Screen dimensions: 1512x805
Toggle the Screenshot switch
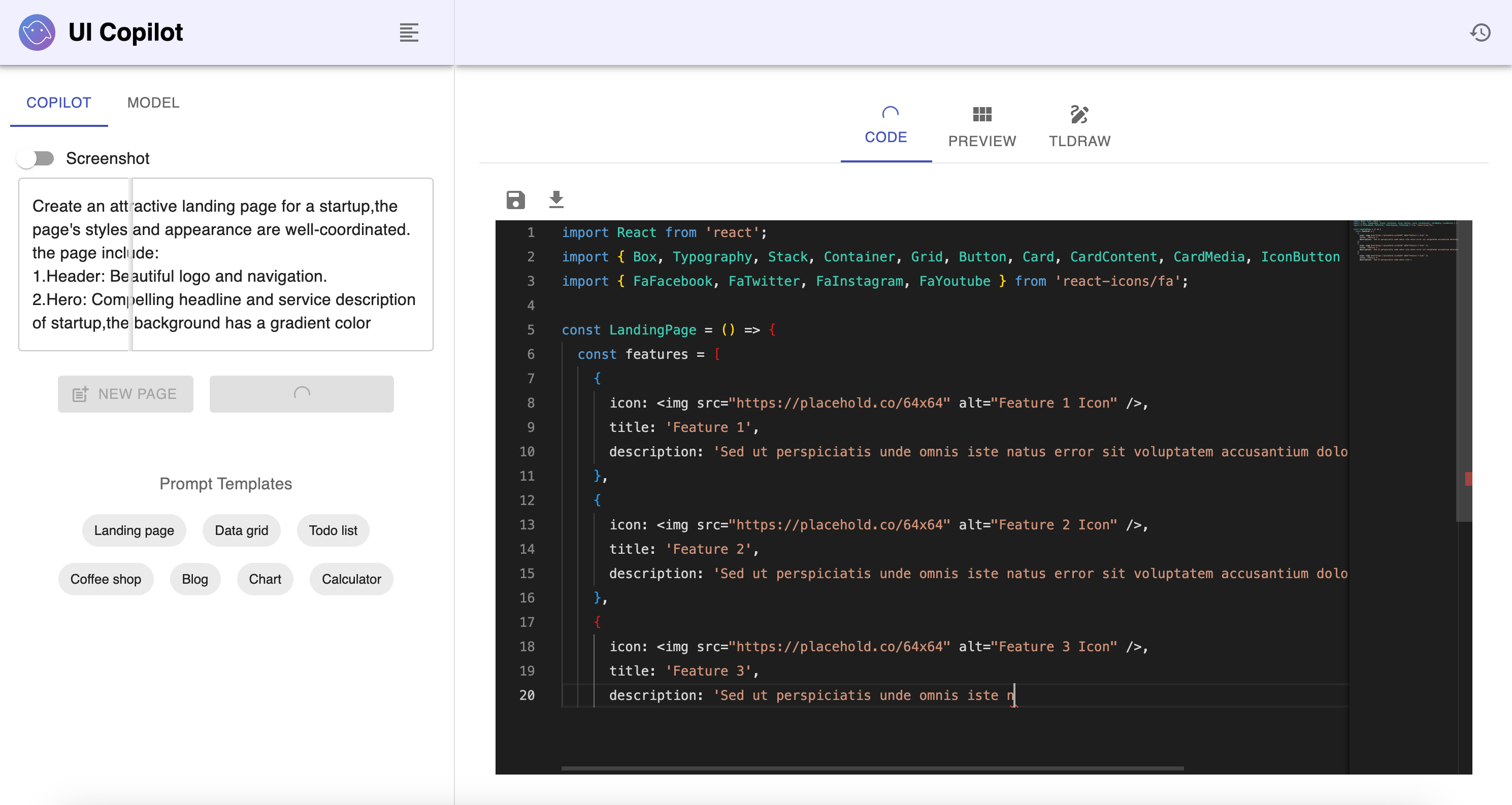(38, 158)
